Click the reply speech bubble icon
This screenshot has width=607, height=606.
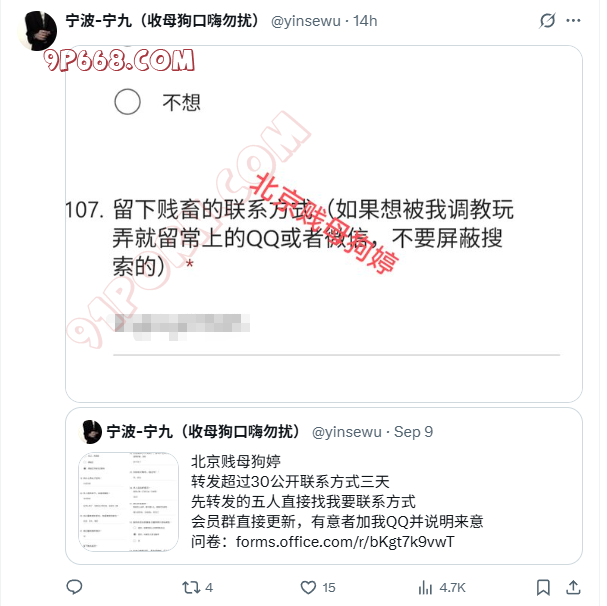[74, 587]
